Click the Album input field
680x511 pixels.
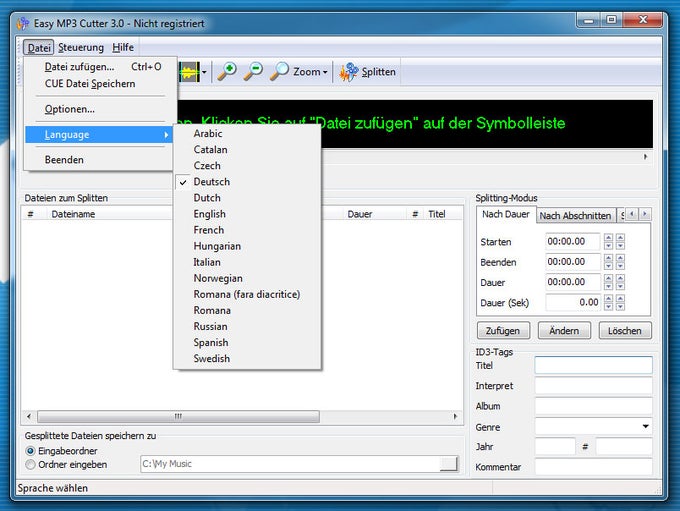593,406
